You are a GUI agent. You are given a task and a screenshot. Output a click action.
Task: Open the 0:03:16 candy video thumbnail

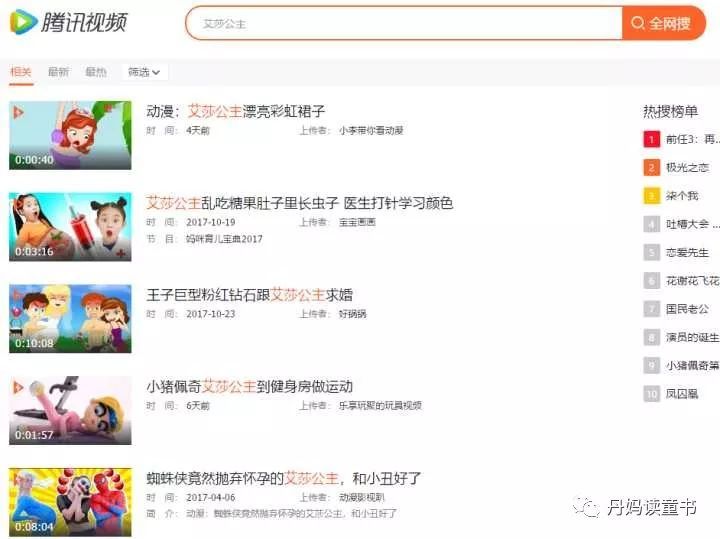pyautogui.click(x=70, y=227)
